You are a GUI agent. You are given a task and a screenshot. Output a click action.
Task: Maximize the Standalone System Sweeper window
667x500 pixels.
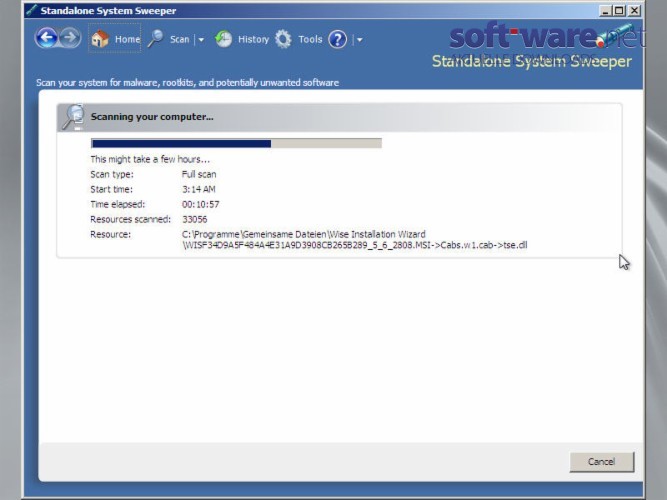620,11
